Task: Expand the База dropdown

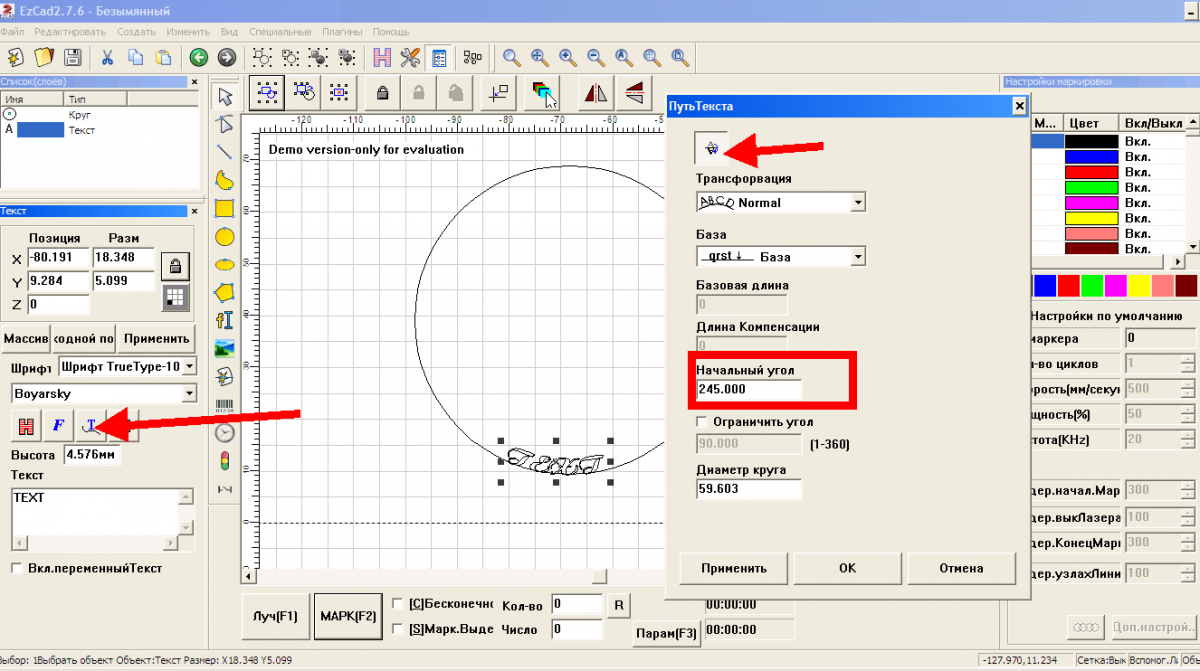Action: point(857,257)
